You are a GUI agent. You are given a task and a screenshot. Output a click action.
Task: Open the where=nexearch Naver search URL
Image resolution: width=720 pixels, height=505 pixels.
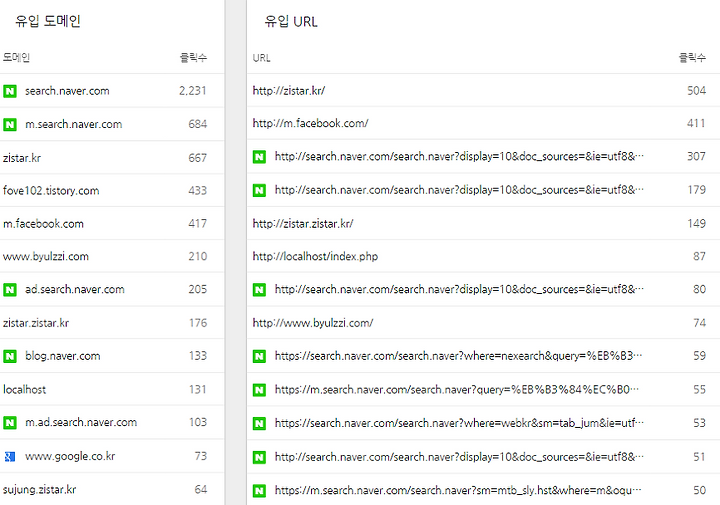pyautogui.click(x=459, y=356)
